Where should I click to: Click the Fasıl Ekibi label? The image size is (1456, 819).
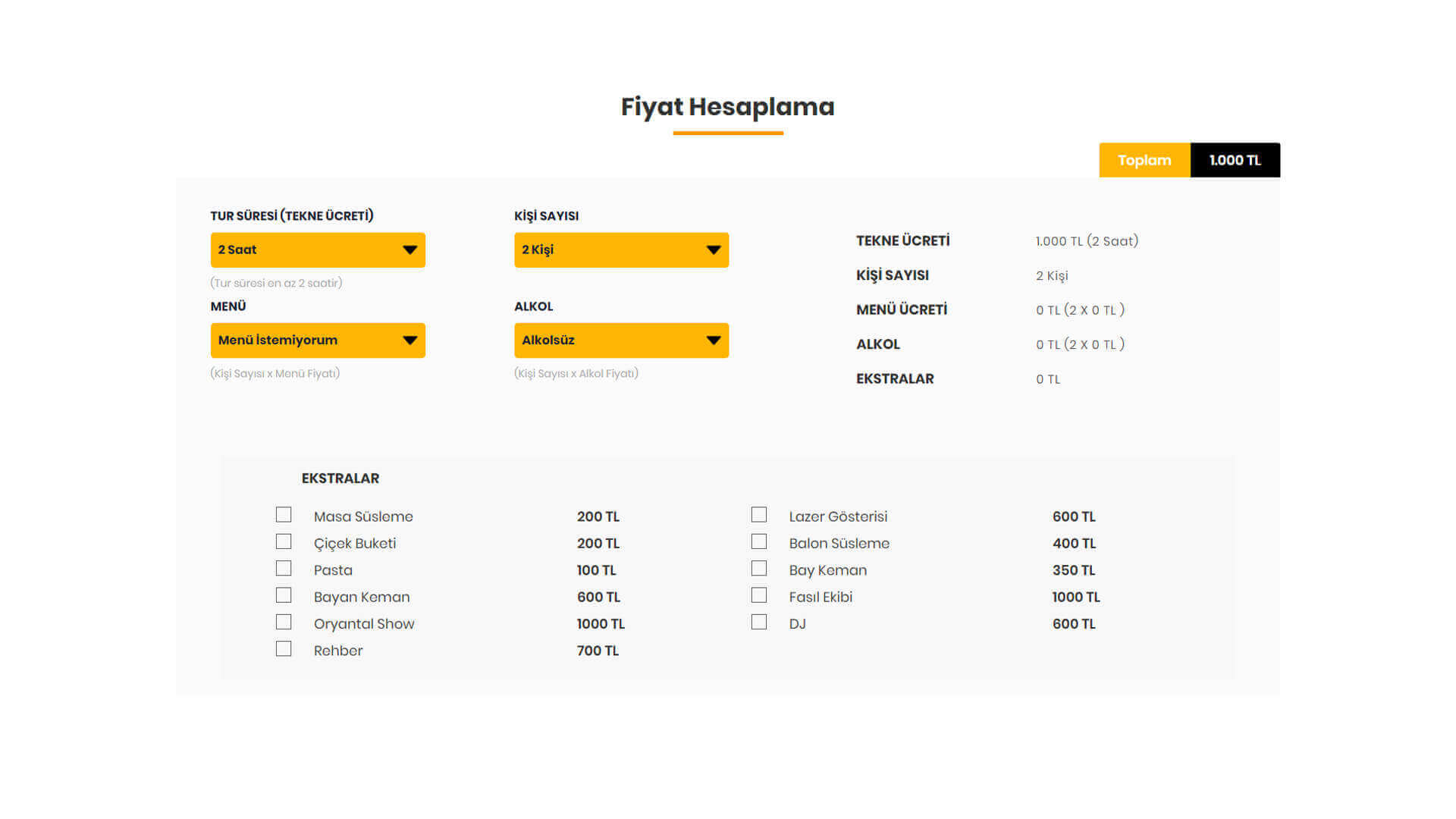[x=821, y=597]
